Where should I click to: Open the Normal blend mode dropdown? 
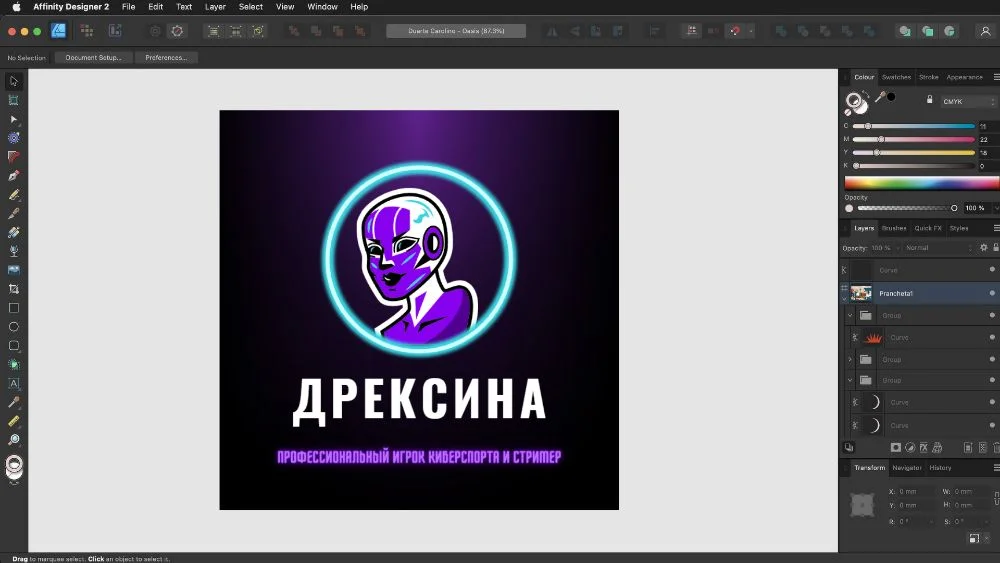coord(937,247)
